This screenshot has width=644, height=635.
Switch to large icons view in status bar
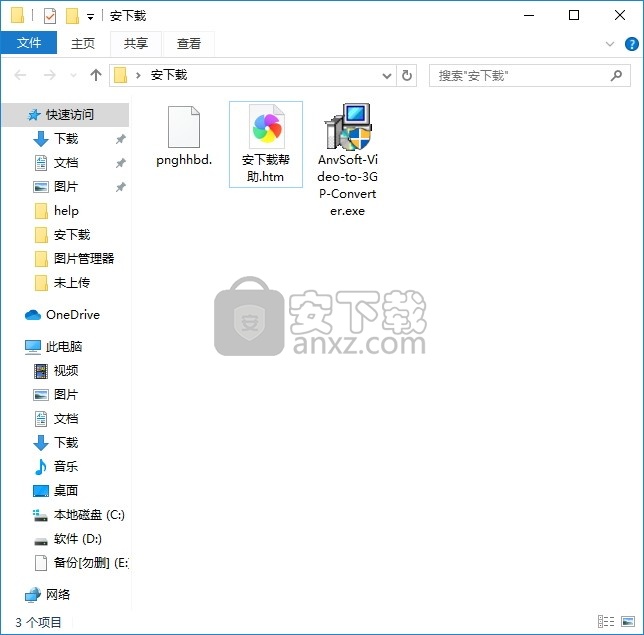coord(628,621)
